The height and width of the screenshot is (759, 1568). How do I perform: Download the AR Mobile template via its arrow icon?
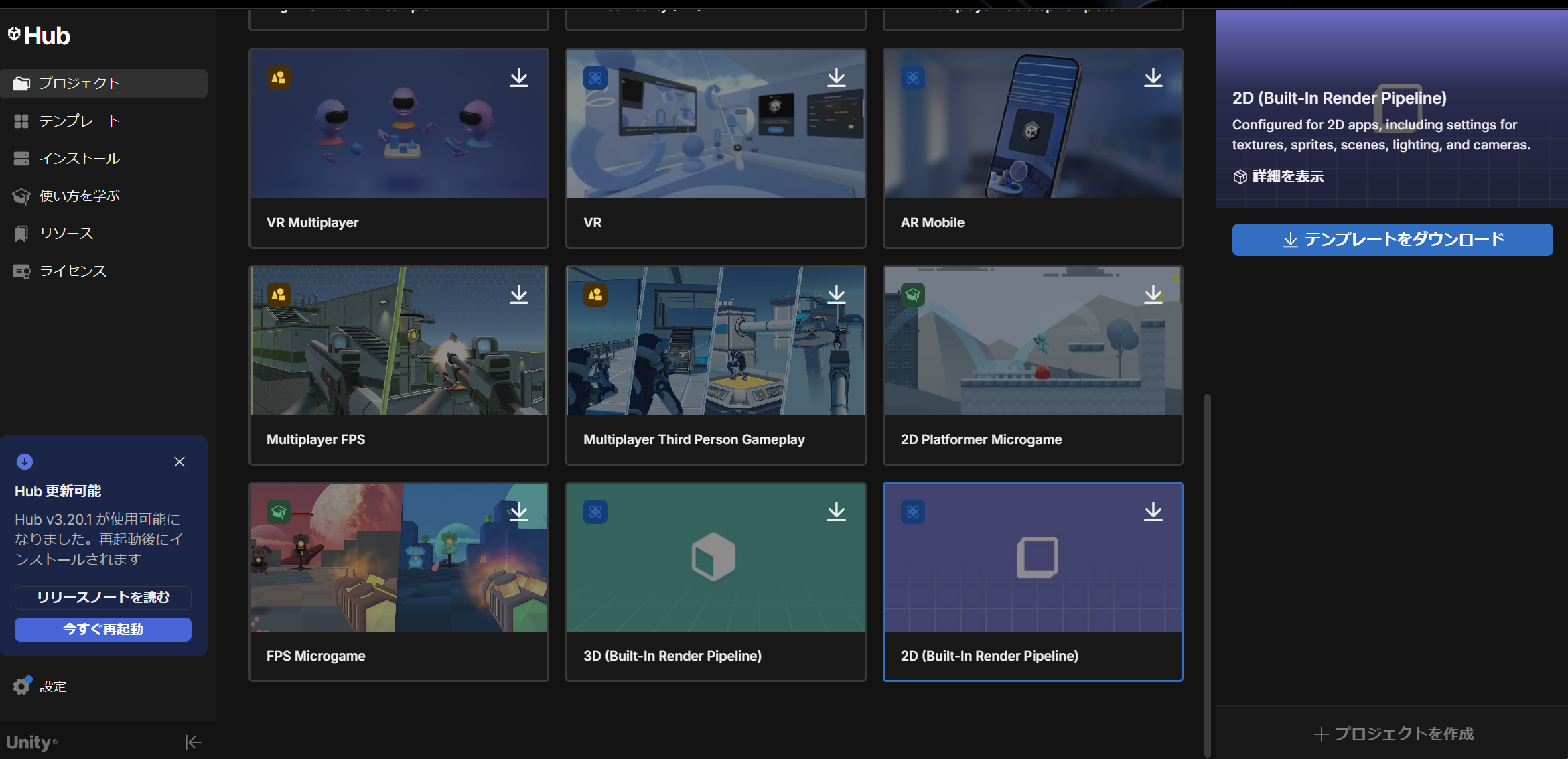1153,78
